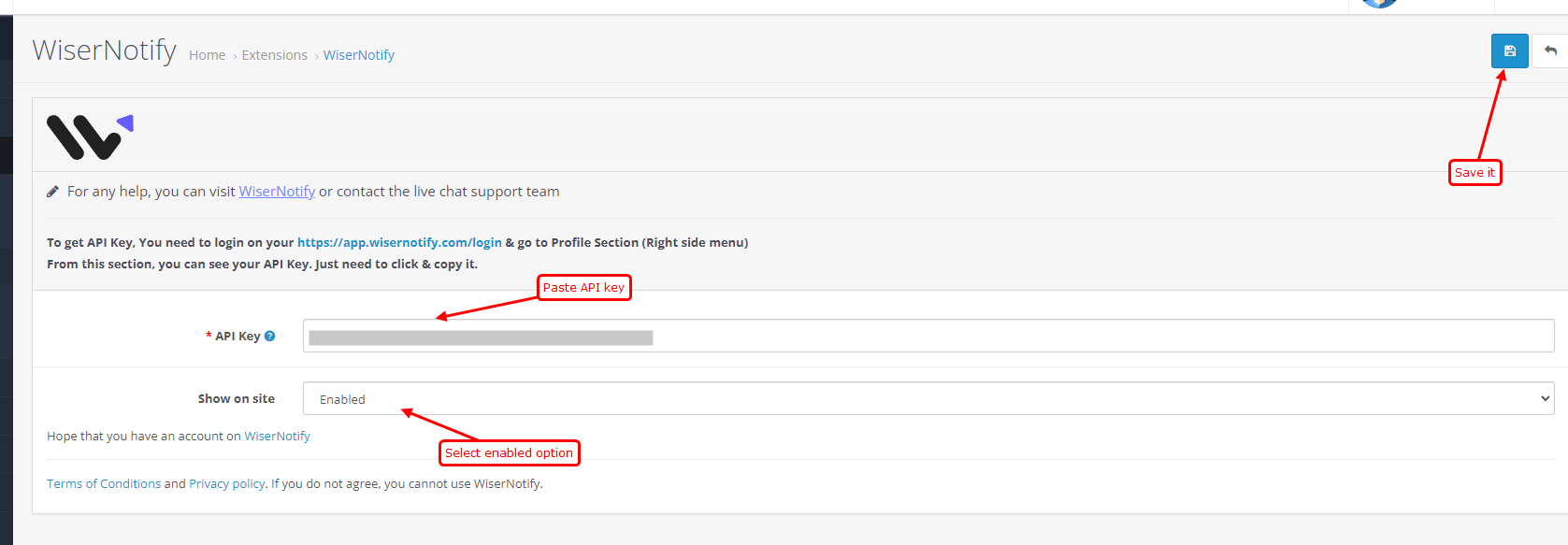Click the pencil icon beside the help text

click(x=52, y=192)
